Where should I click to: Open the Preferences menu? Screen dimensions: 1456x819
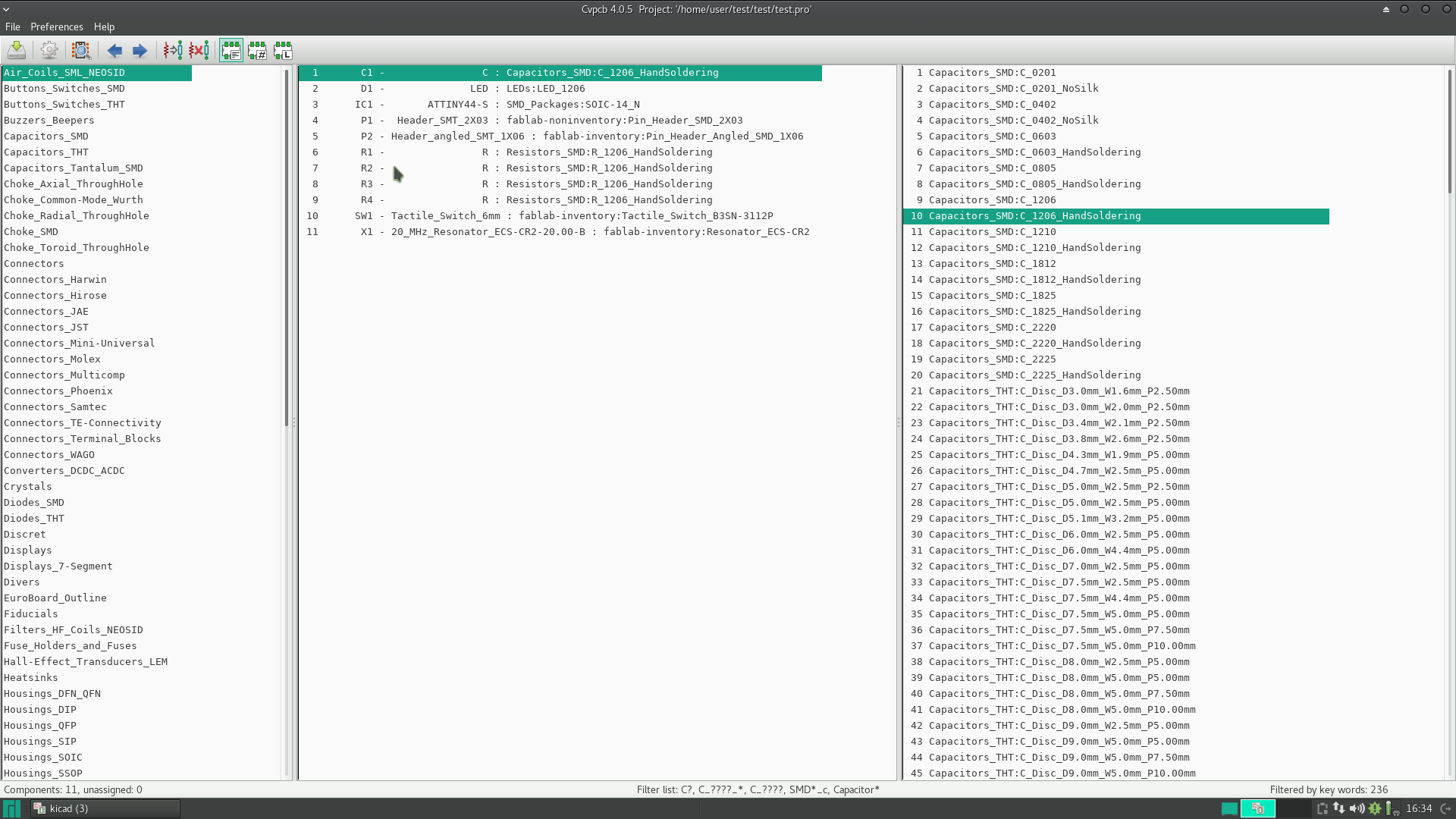pyautogui.click(x=57, y=27)
